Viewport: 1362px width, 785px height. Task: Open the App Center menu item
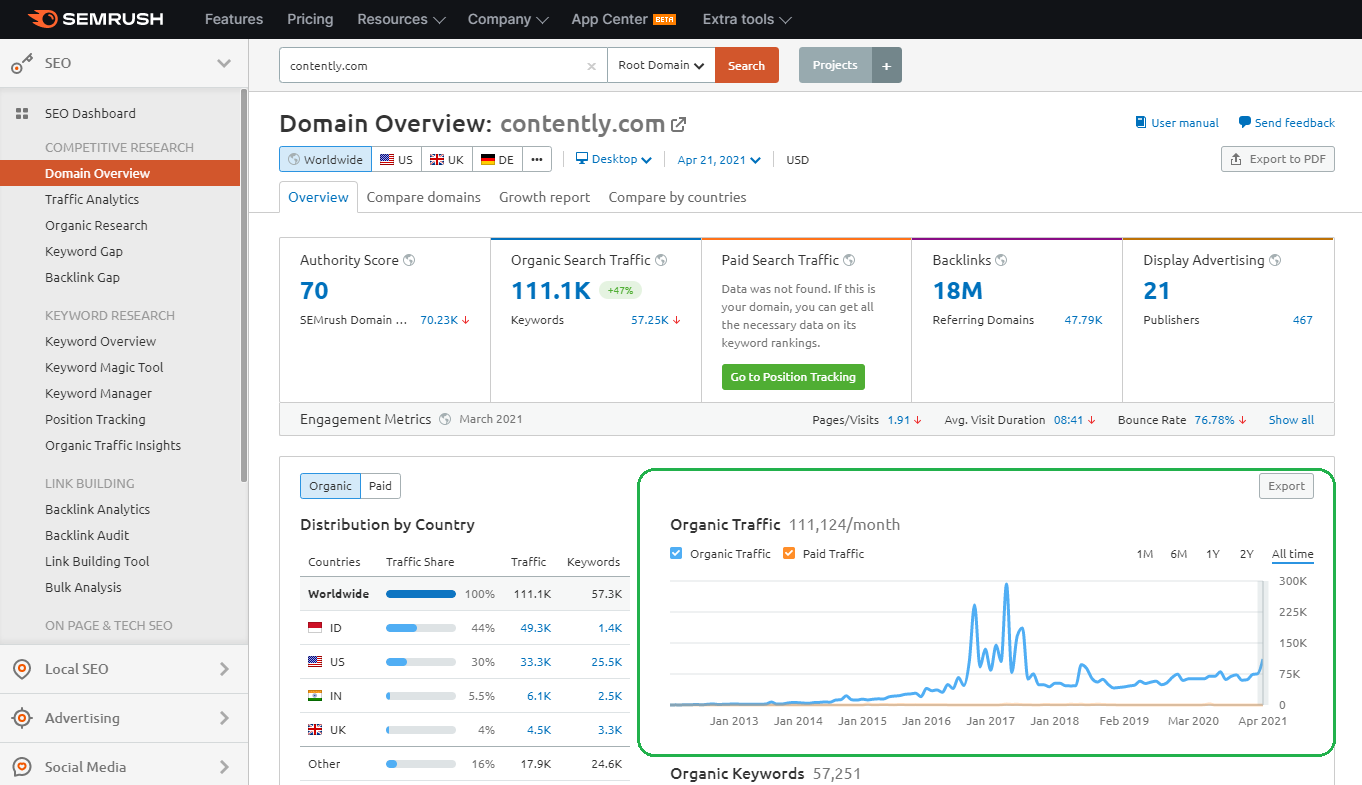click(x=625, y=19)
